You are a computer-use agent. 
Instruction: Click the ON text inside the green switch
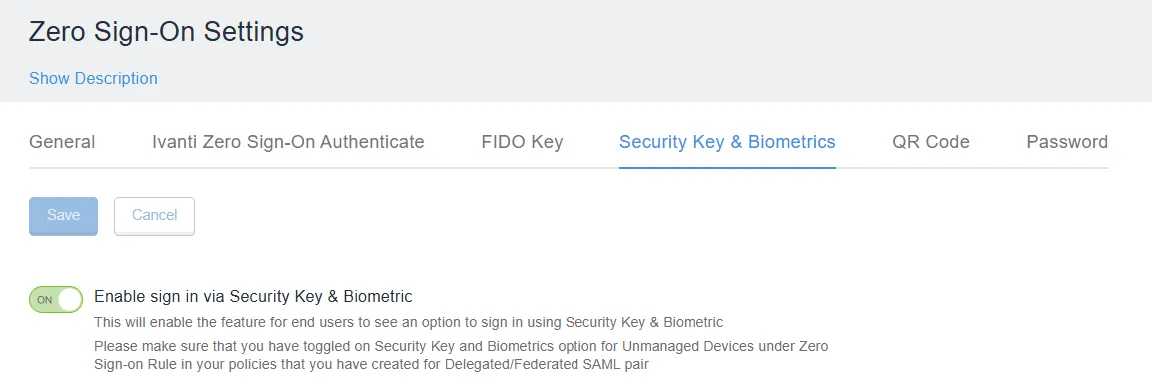tap(45, 300)
